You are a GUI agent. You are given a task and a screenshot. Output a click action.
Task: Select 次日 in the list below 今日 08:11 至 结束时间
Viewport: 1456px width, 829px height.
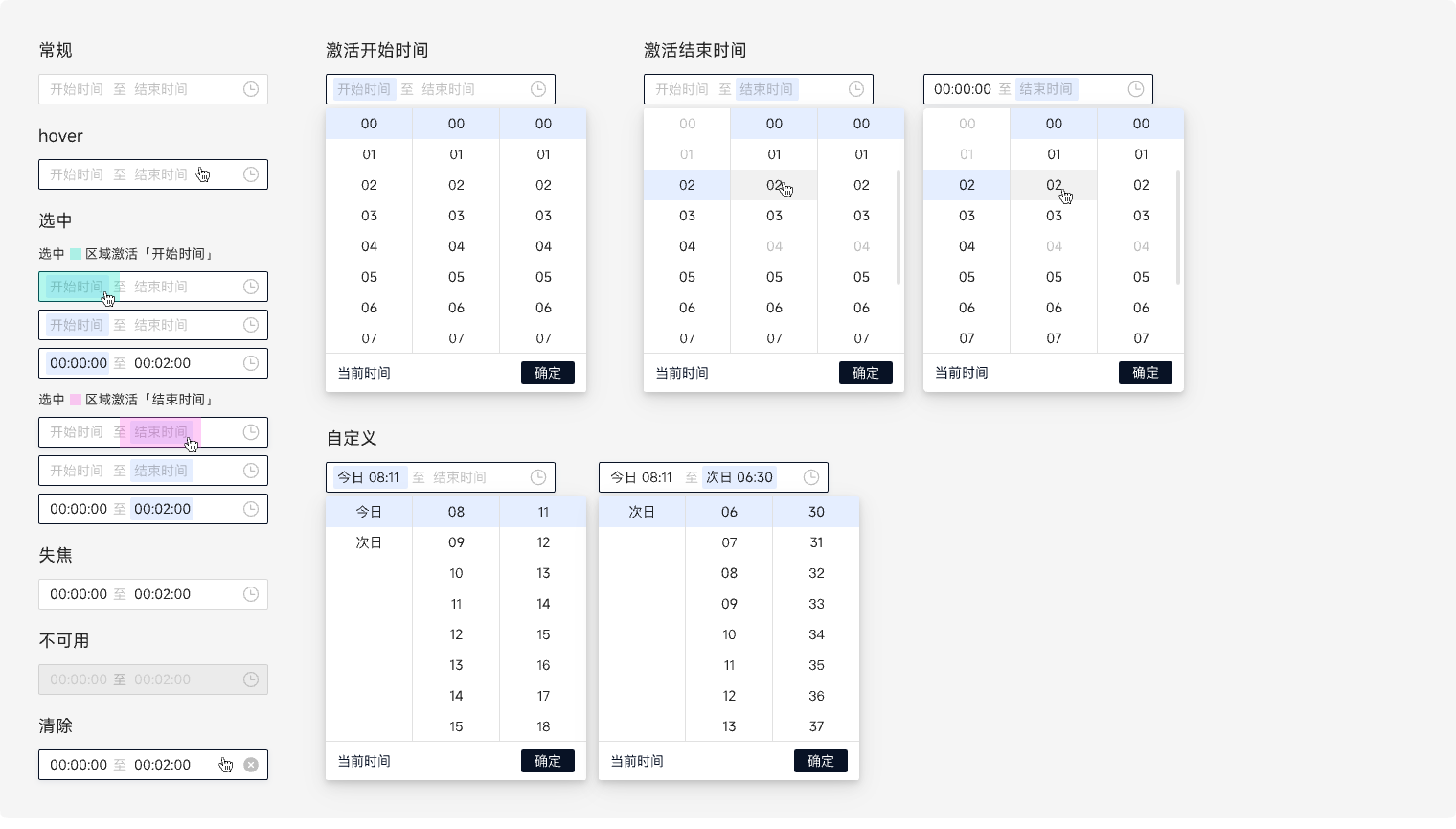pos(369,542)
